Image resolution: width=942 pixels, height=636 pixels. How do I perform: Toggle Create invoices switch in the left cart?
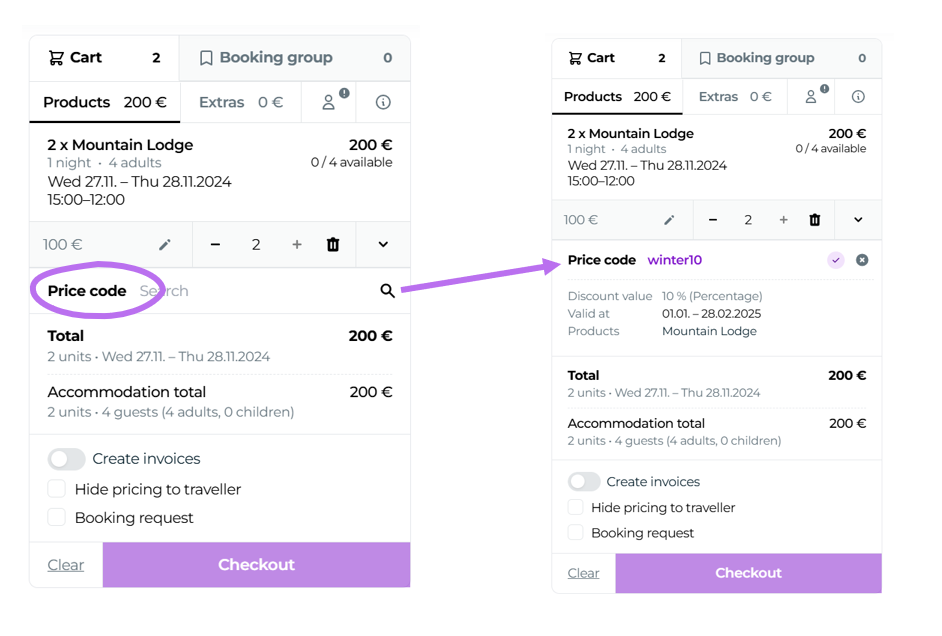pos(67,459)
